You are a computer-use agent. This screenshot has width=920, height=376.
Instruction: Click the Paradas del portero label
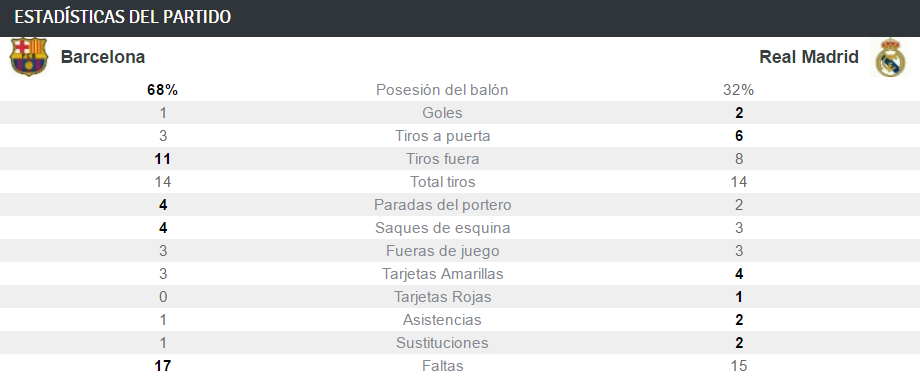point(442,205)
